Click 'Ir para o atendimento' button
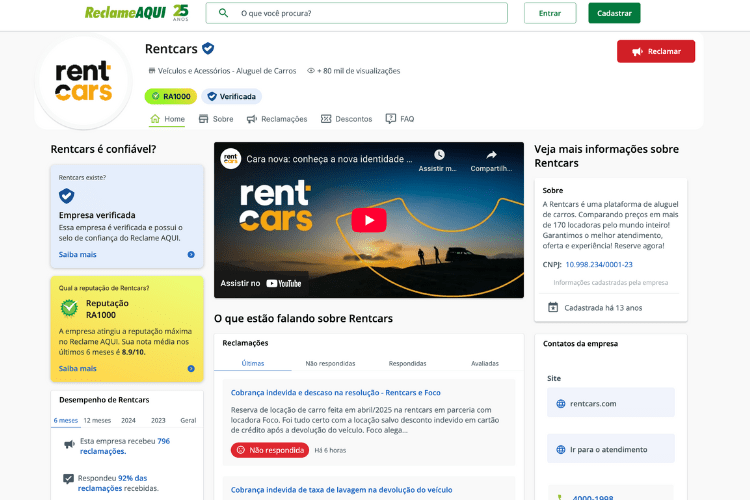 [611, 449]
